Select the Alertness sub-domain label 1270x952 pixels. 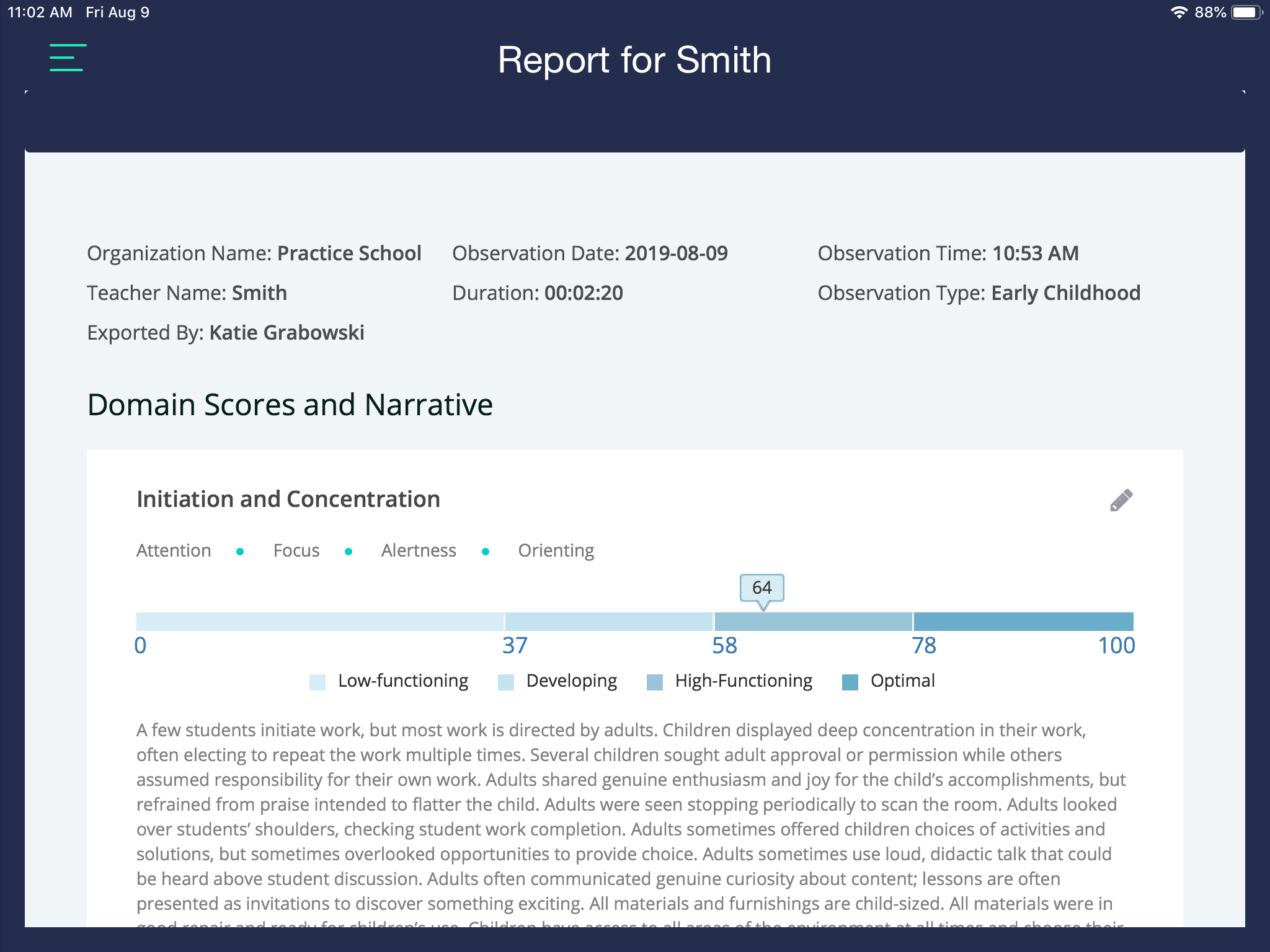click(419, 550)
